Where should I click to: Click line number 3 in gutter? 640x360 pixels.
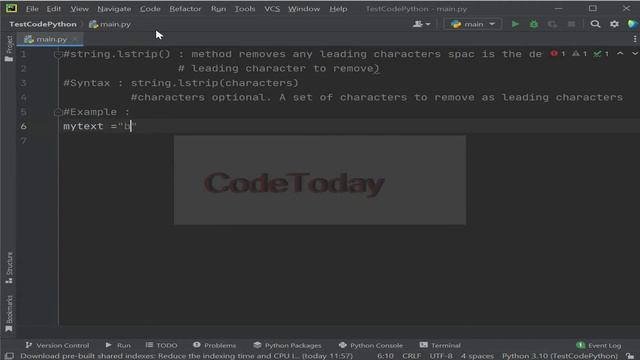24,83
